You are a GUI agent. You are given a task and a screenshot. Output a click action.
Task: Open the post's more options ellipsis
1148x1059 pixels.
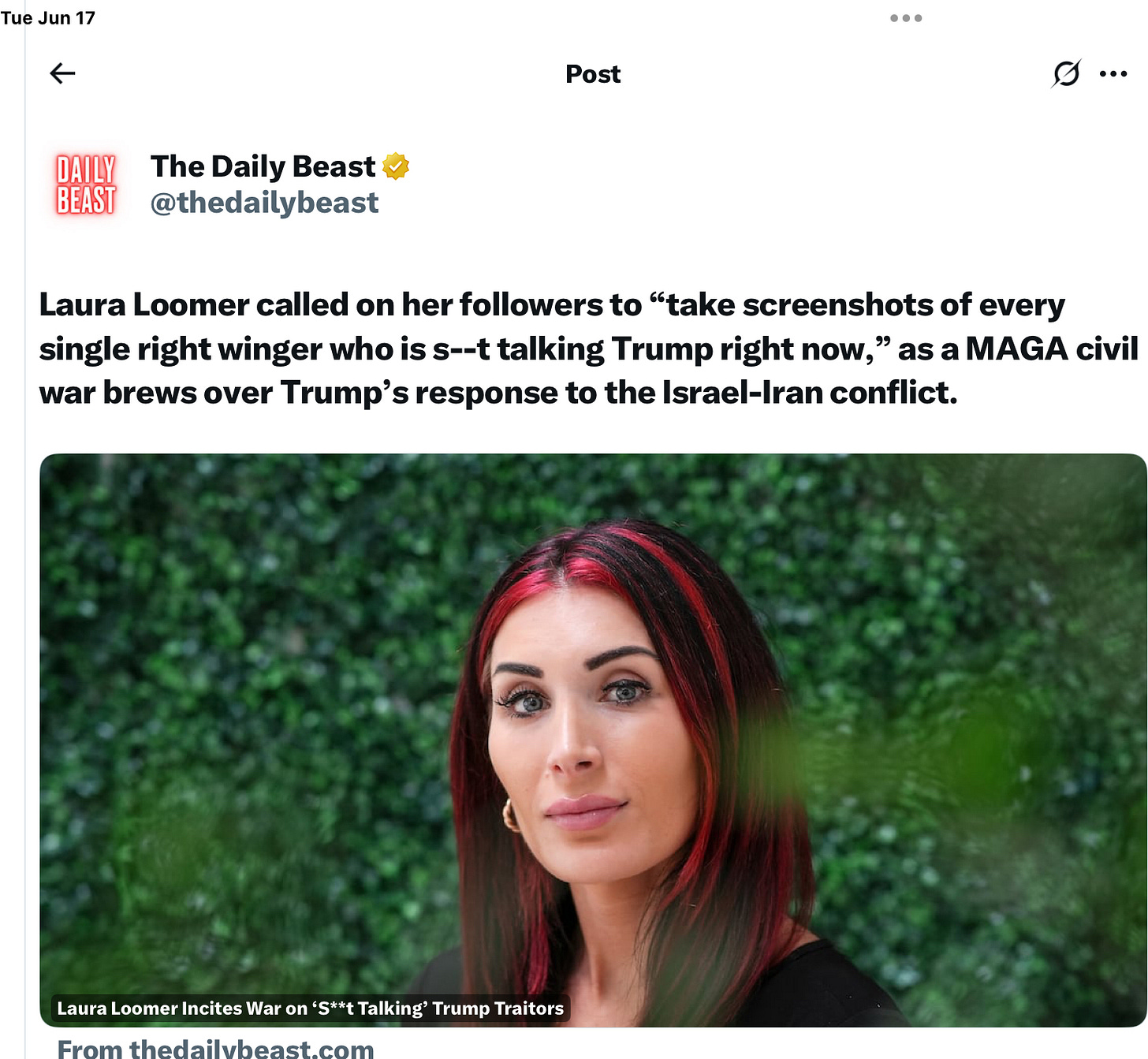tap(1113, 73)
